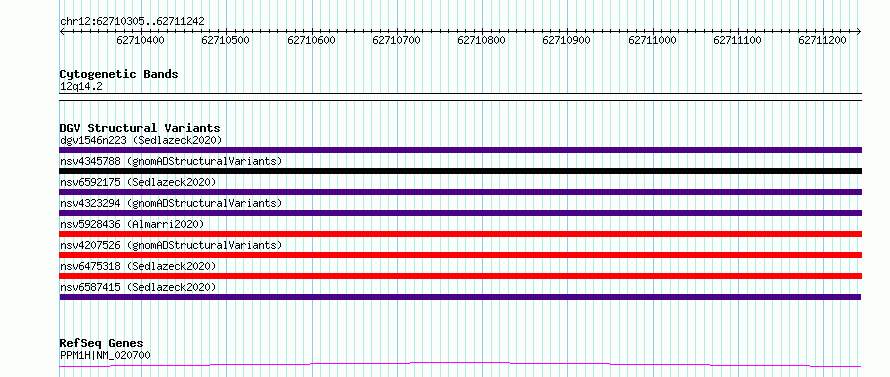Click the nsv6592175 (Sedlazeck2020) label

[x=138, y=182]
